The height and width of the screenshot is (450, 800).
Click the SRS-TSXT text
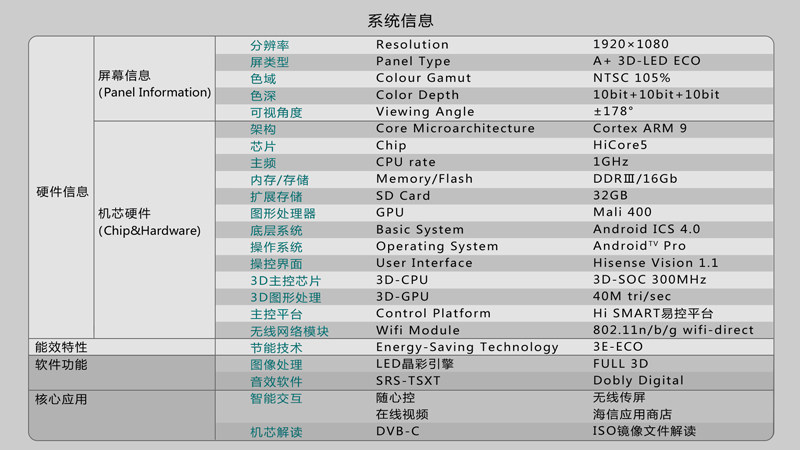[x=408, y=381]
